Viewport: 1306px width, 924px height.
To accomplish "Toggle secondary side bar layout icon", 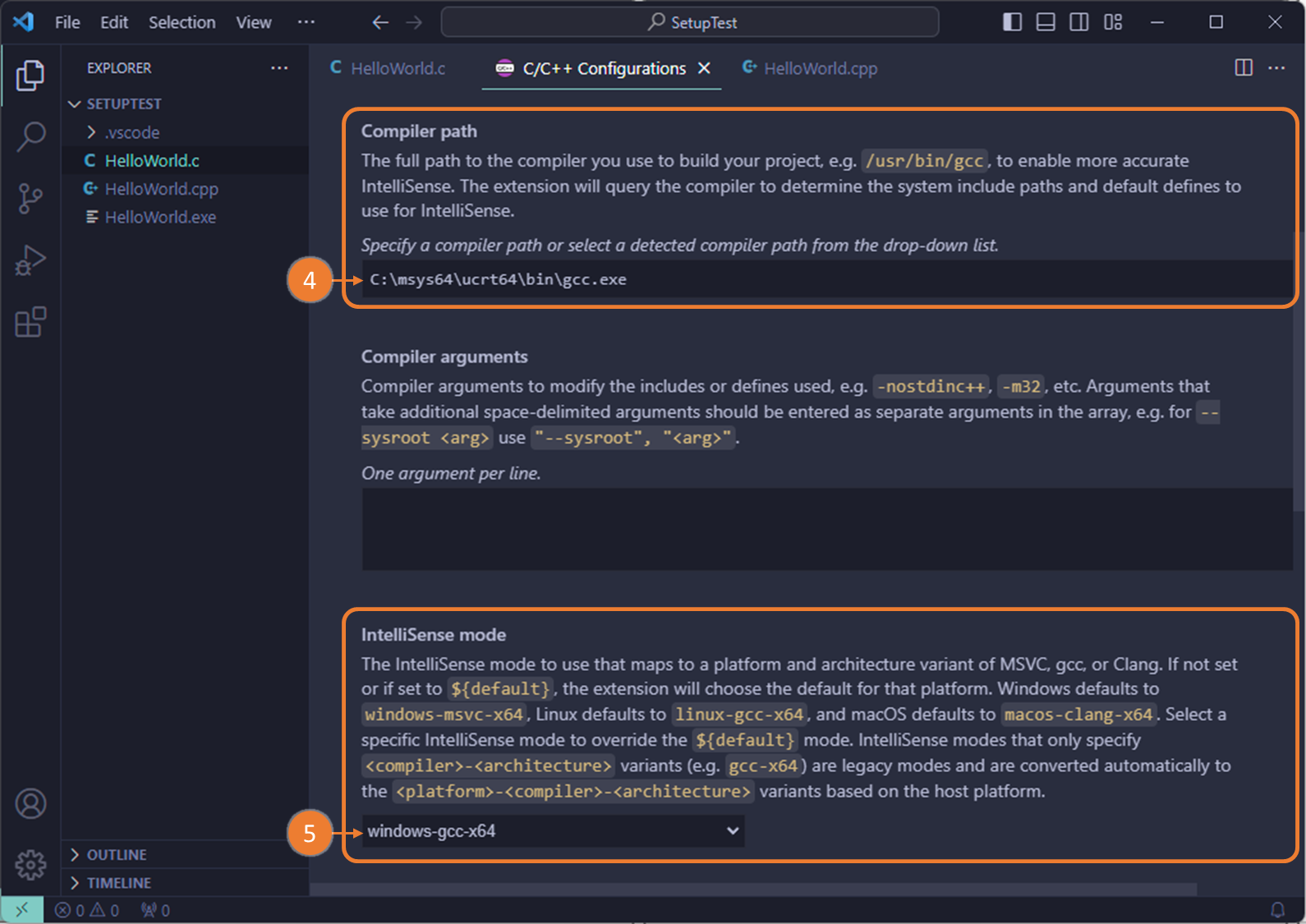I will point(1079,22).
